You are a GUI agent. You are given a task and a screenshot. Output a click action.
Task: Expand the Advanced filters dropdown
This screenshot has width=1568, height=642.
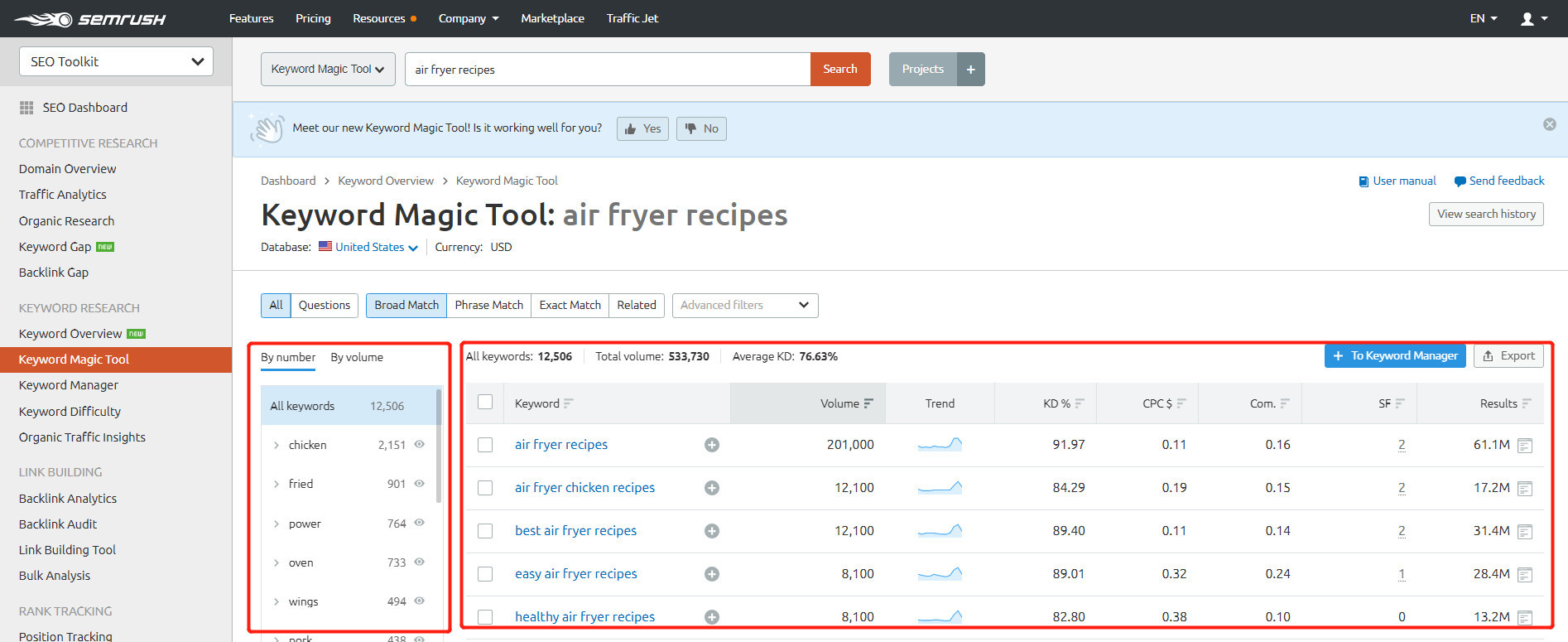click(744, 305)
